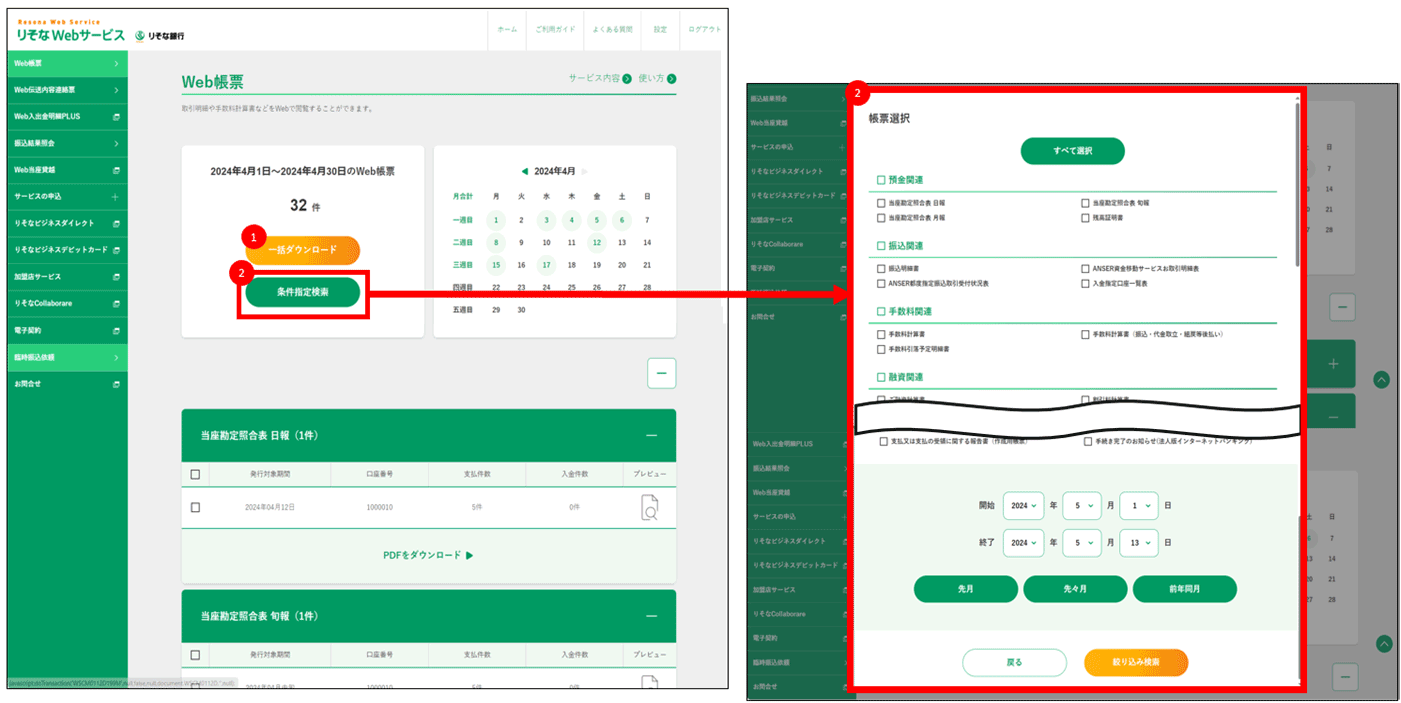Collapse the 当座勘定照合表 旬報 section

click(x=651, y=616)
